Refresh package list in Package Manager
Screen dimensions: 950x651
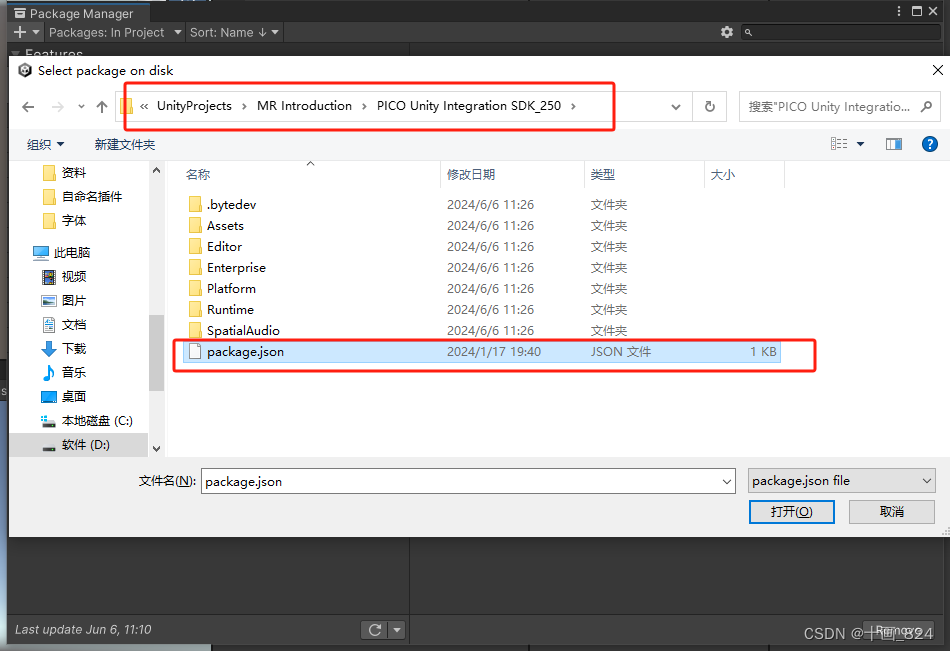tap(375, 630)
